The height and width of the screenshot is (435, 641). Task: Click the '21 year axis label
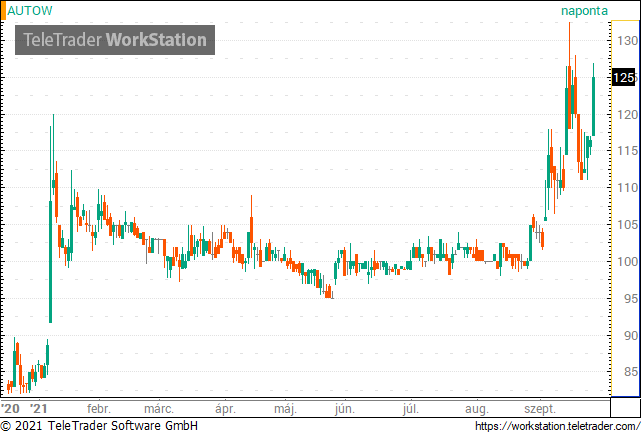(39, 408)
